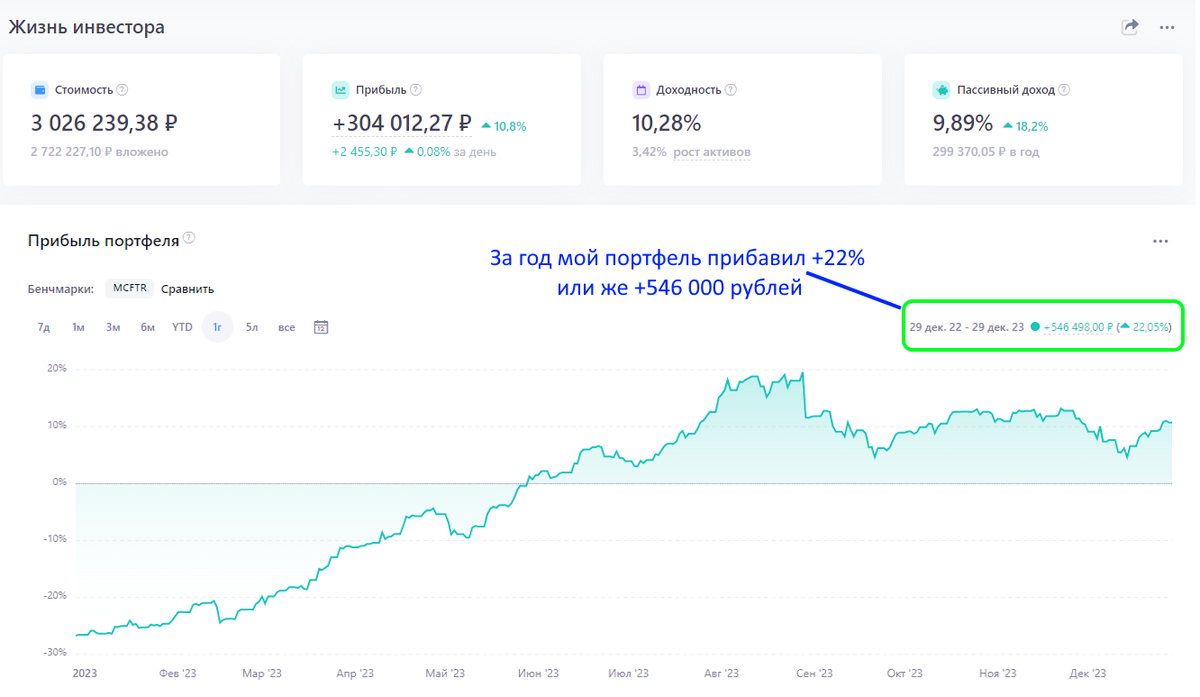This screenshot has width=1200, height=697.
Task: Click the Июн '23 axis label
Action: [x=537, y=674]
